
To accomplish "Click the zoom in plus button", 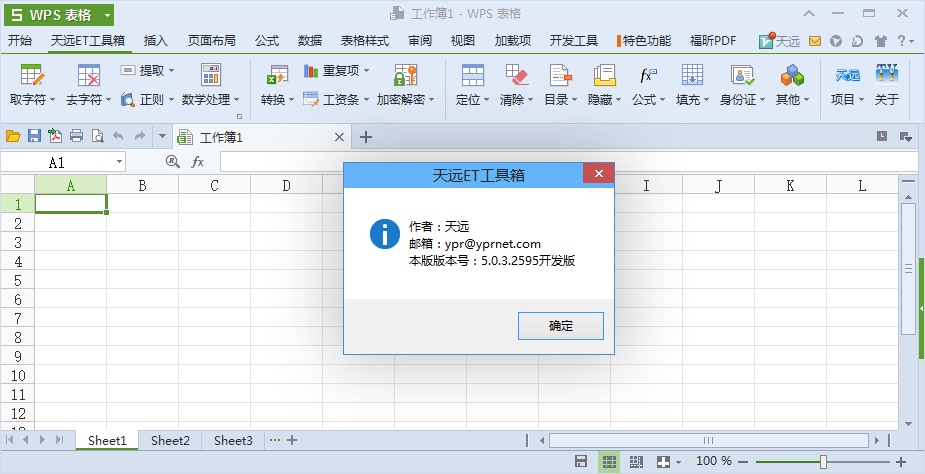I will click(x=901, y=462).
